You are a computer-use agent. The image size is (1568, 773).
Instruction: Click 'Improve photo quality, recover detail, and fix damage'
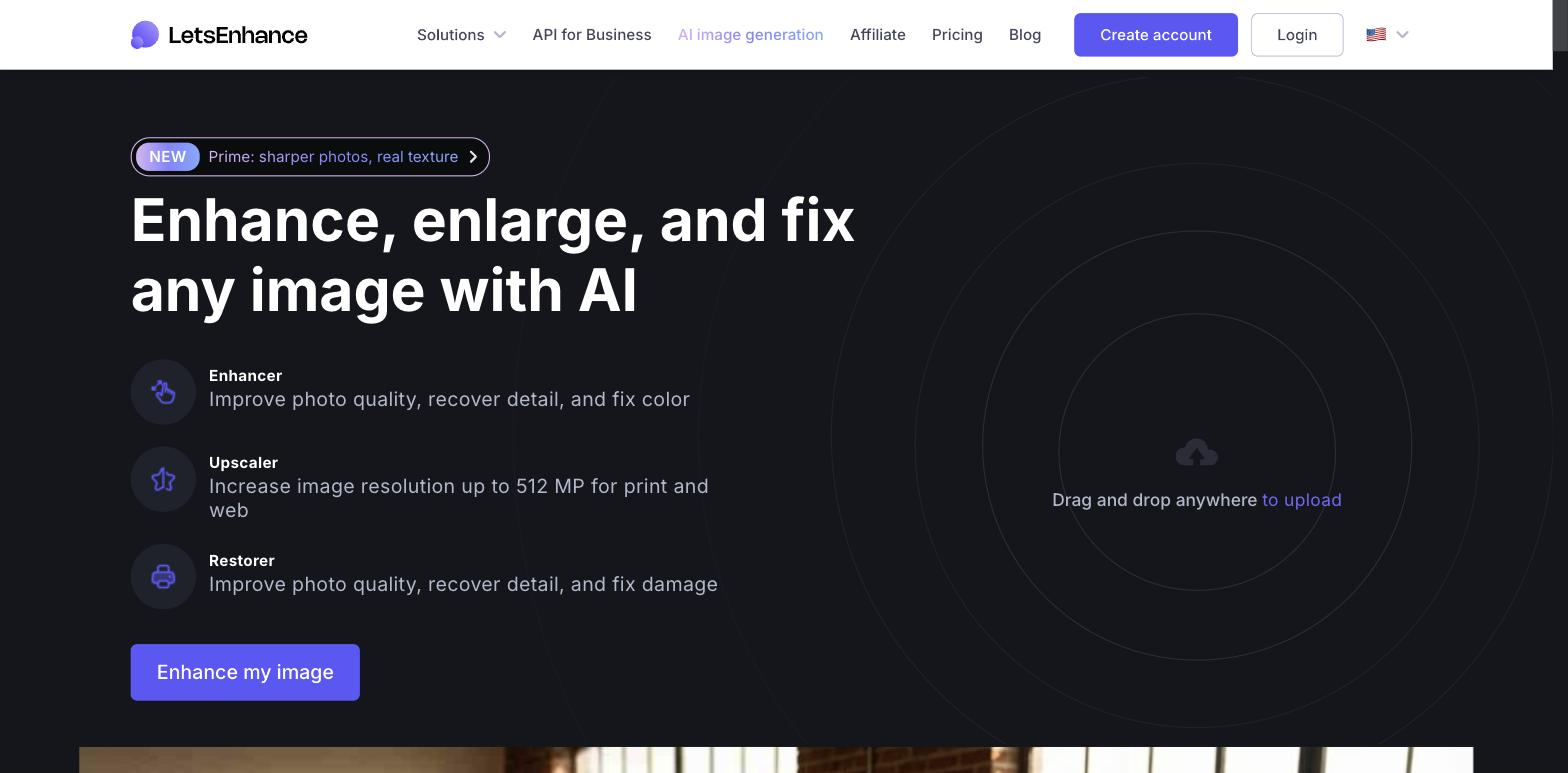coord(463,584)
